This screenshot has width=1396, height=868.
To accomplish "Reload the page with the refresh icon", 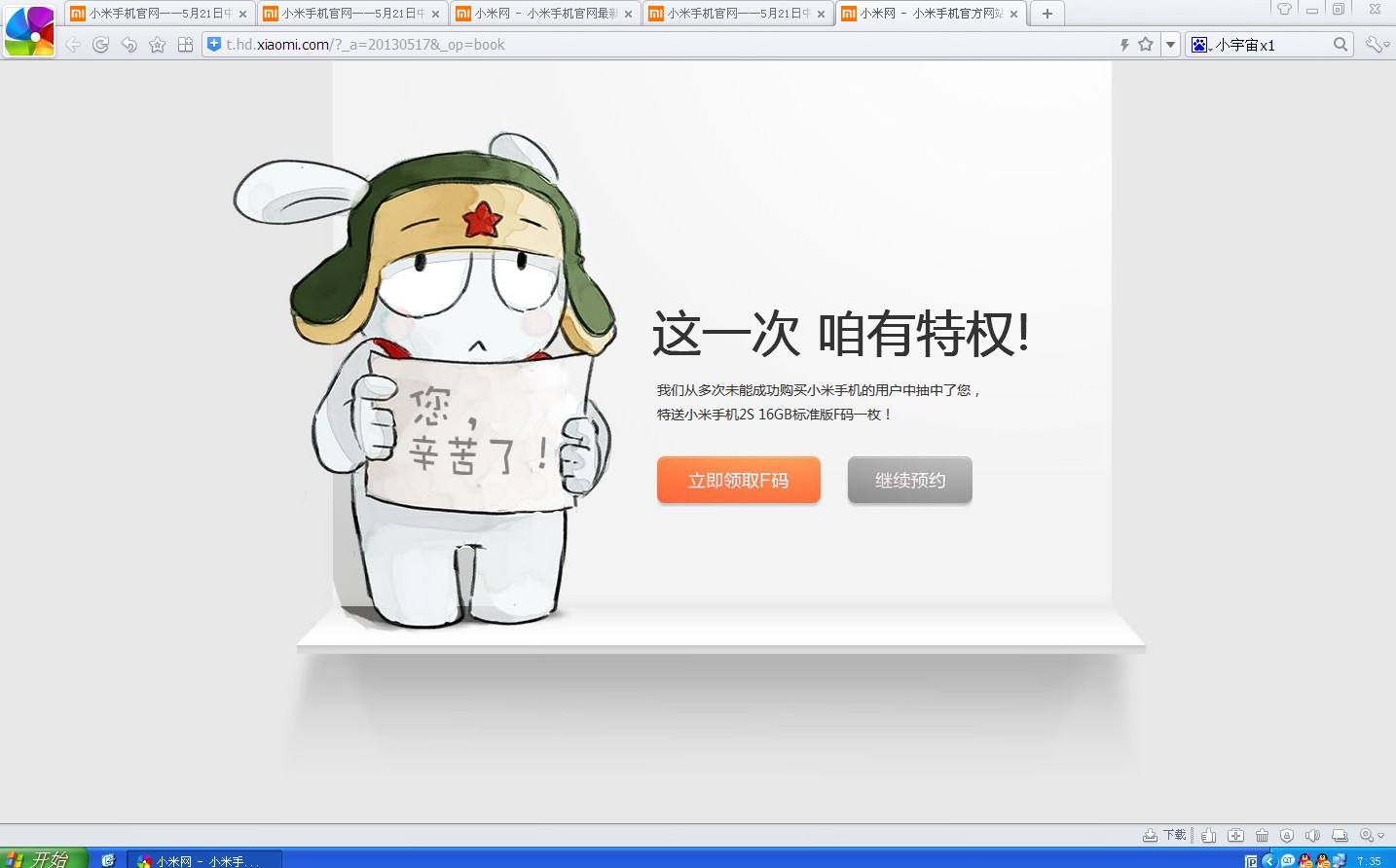I will tap(100, 45).
